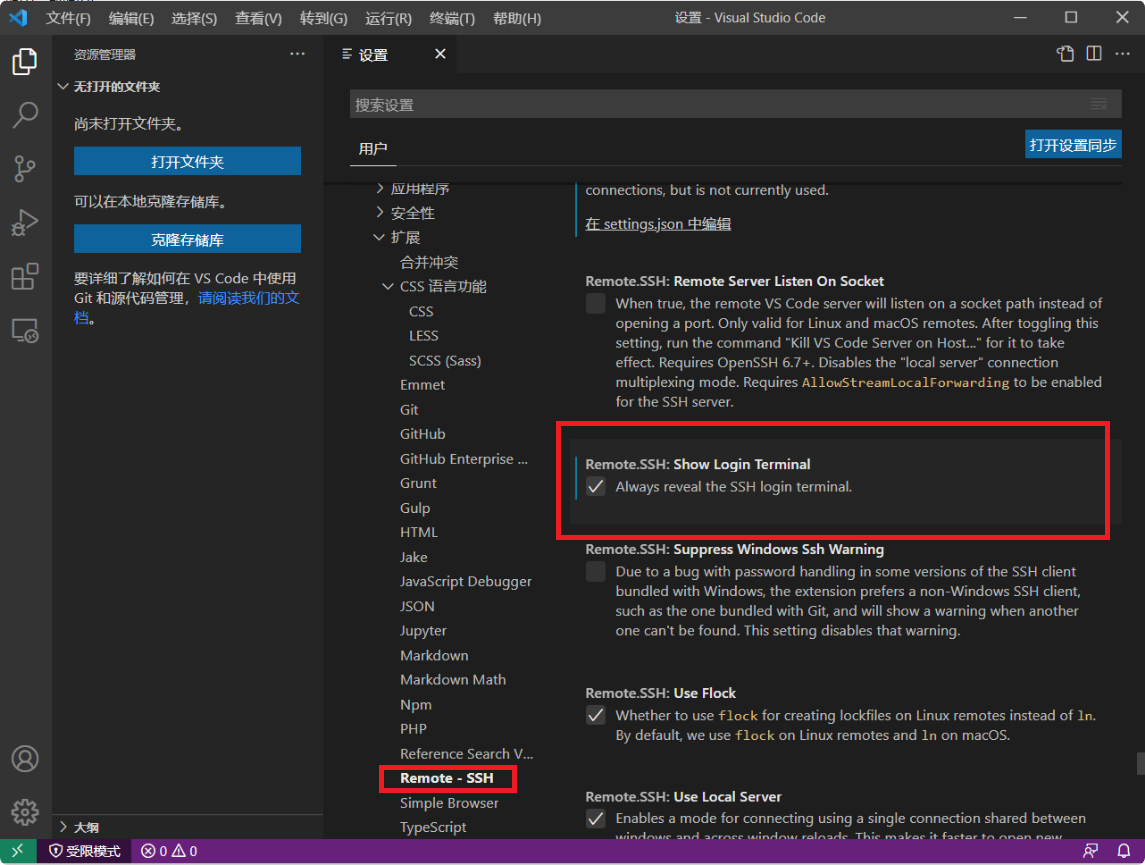Open the Remote Explorer view icon
Image resolution: width=1145 pixels, height=865 pixels.
click(x=25, y=331)
